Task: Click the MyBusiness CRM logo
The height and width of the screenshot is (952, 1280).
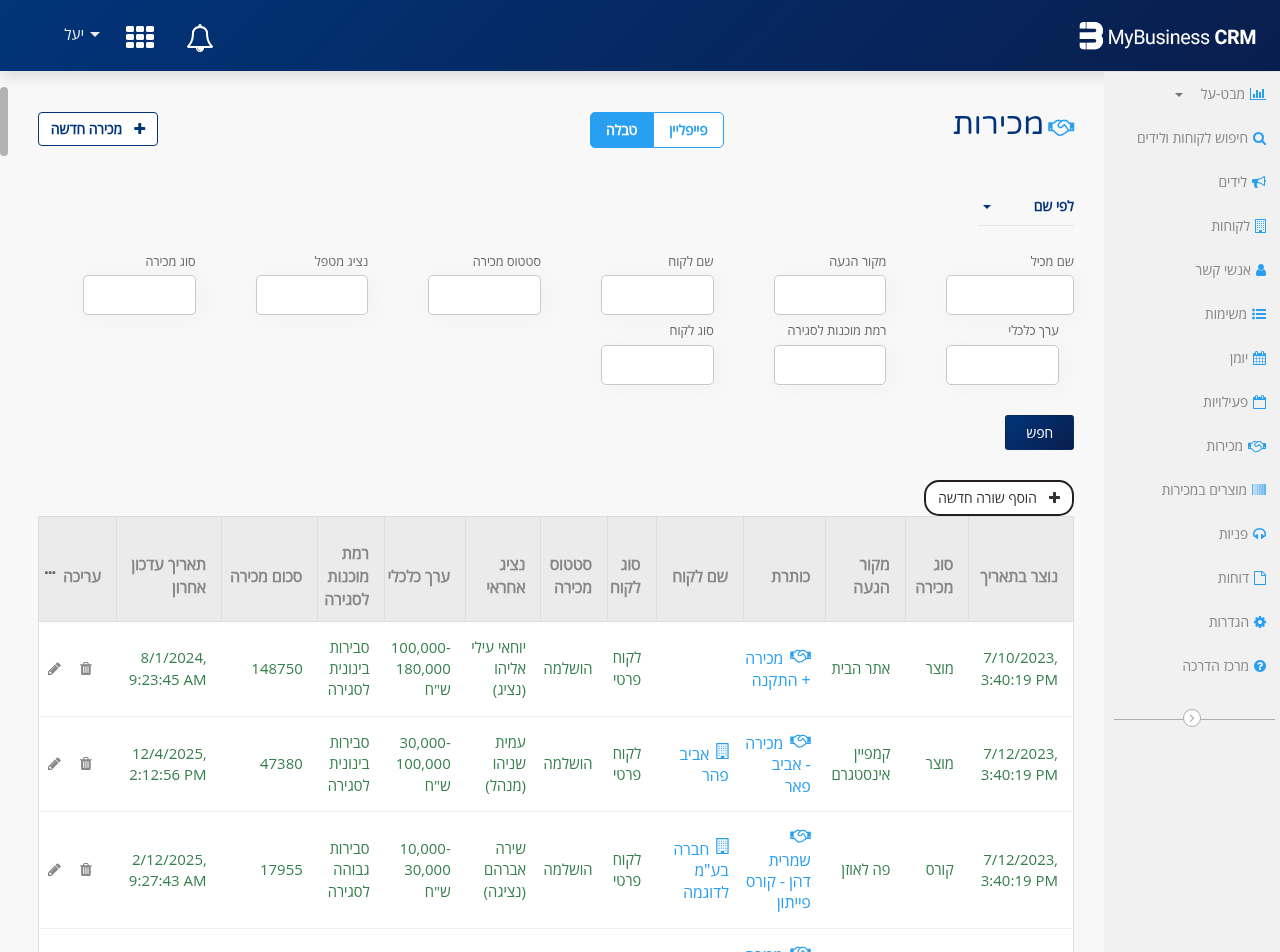Action: pyautogui.click(x=1167, y=37)
